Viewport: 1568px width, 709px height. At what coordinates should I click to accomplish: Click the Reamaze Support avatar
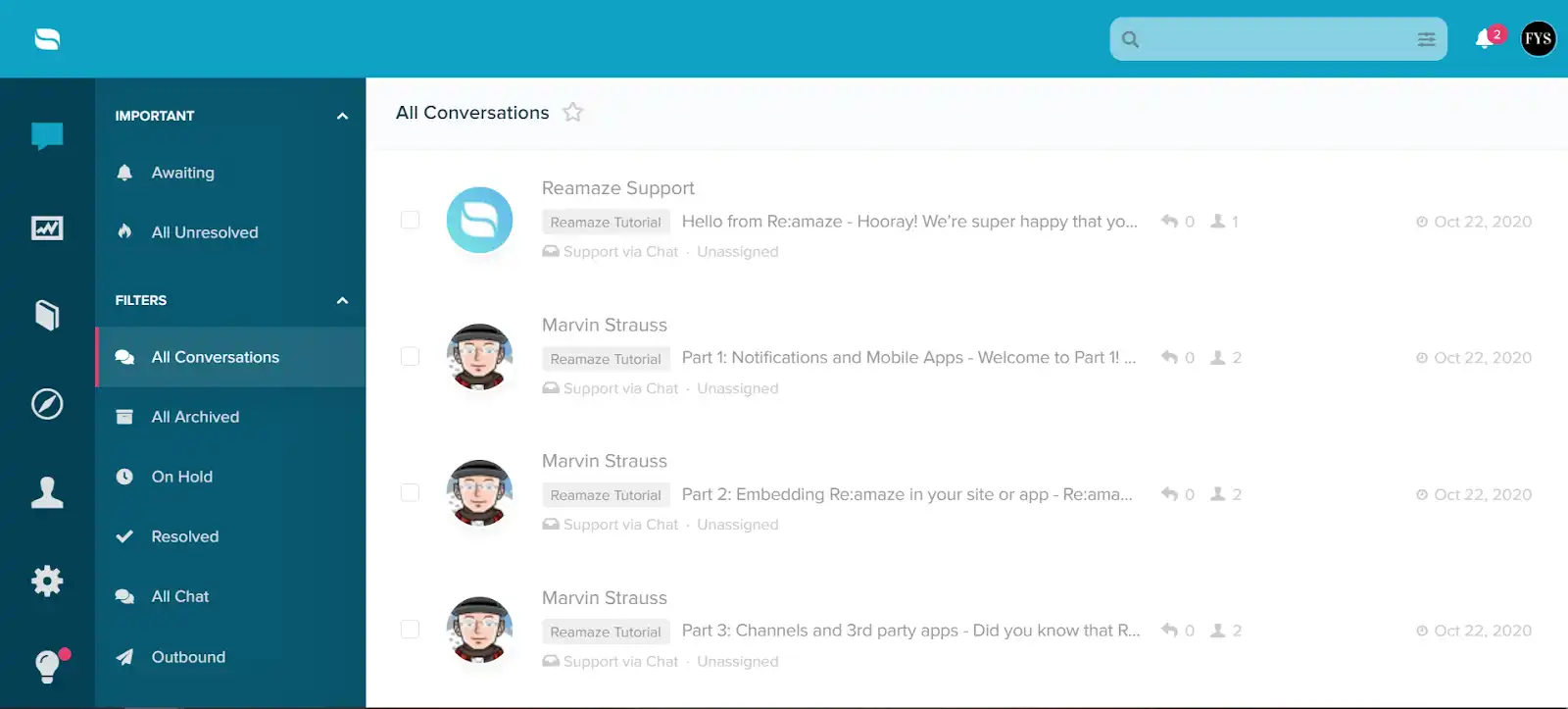coord(479,220)
